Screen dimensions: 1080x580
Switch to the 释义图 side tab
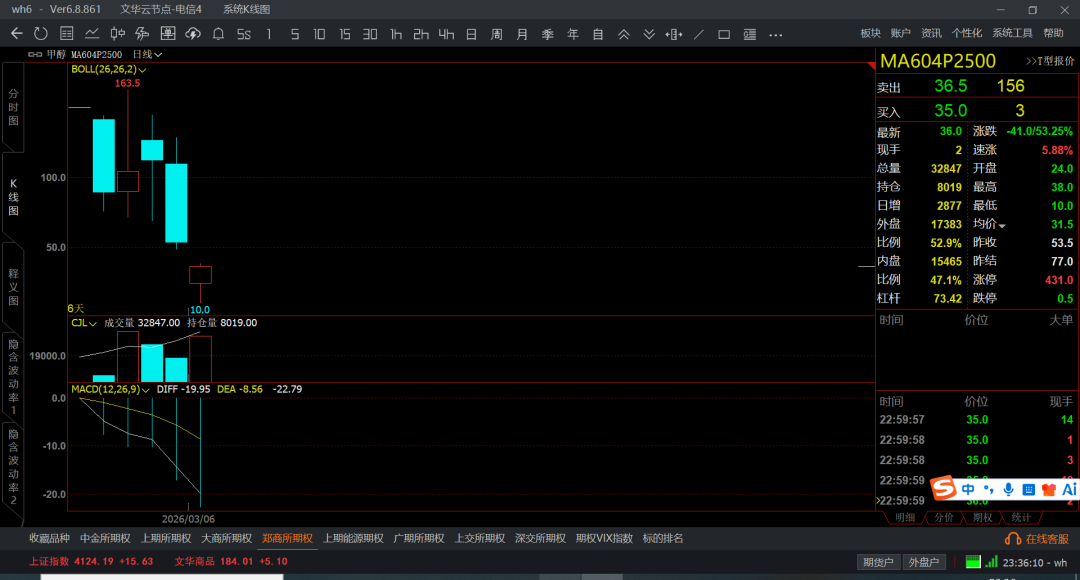13,287
